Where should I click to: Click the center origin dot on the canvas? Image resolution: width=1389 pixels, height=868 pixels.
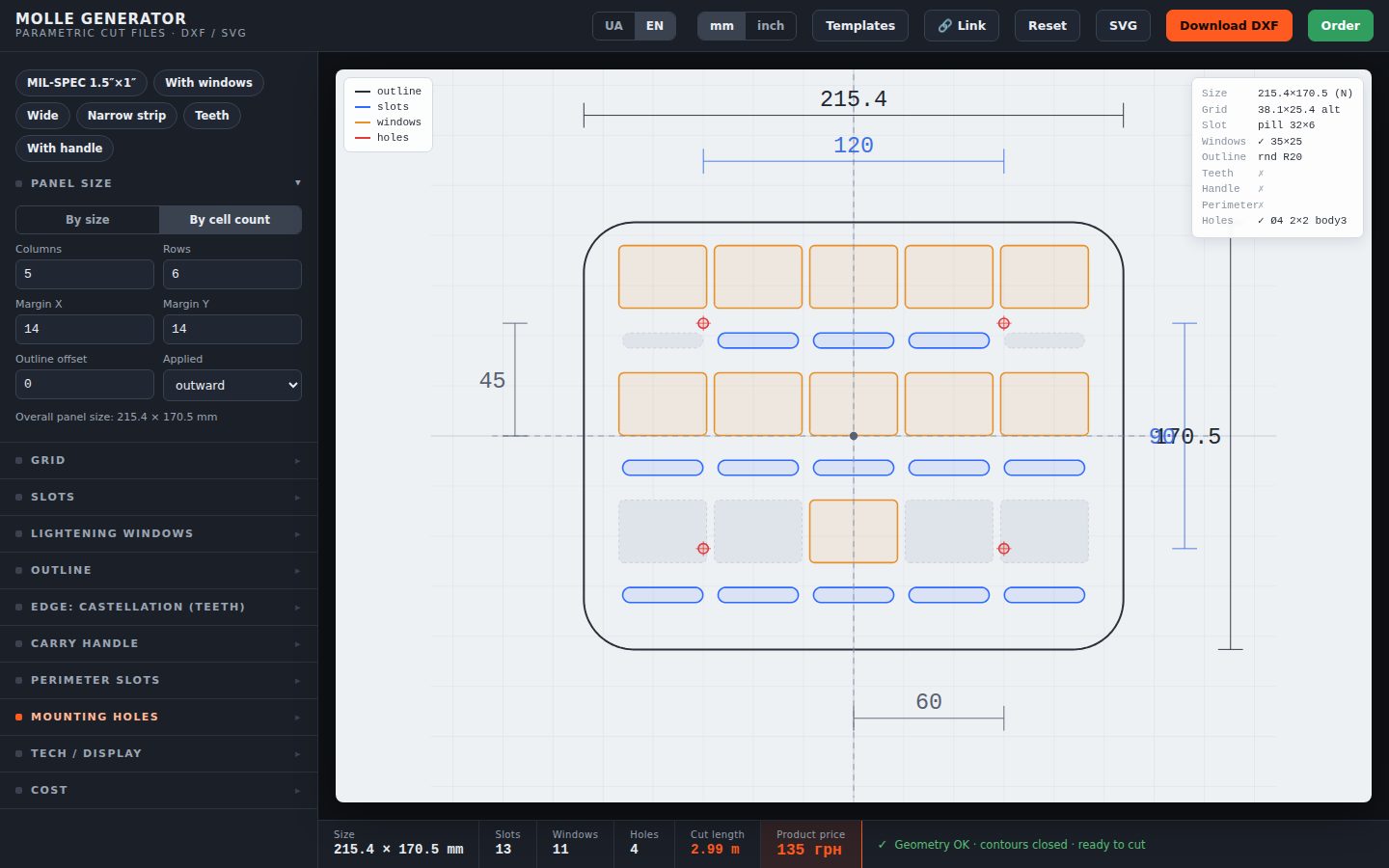coord(854,436)
